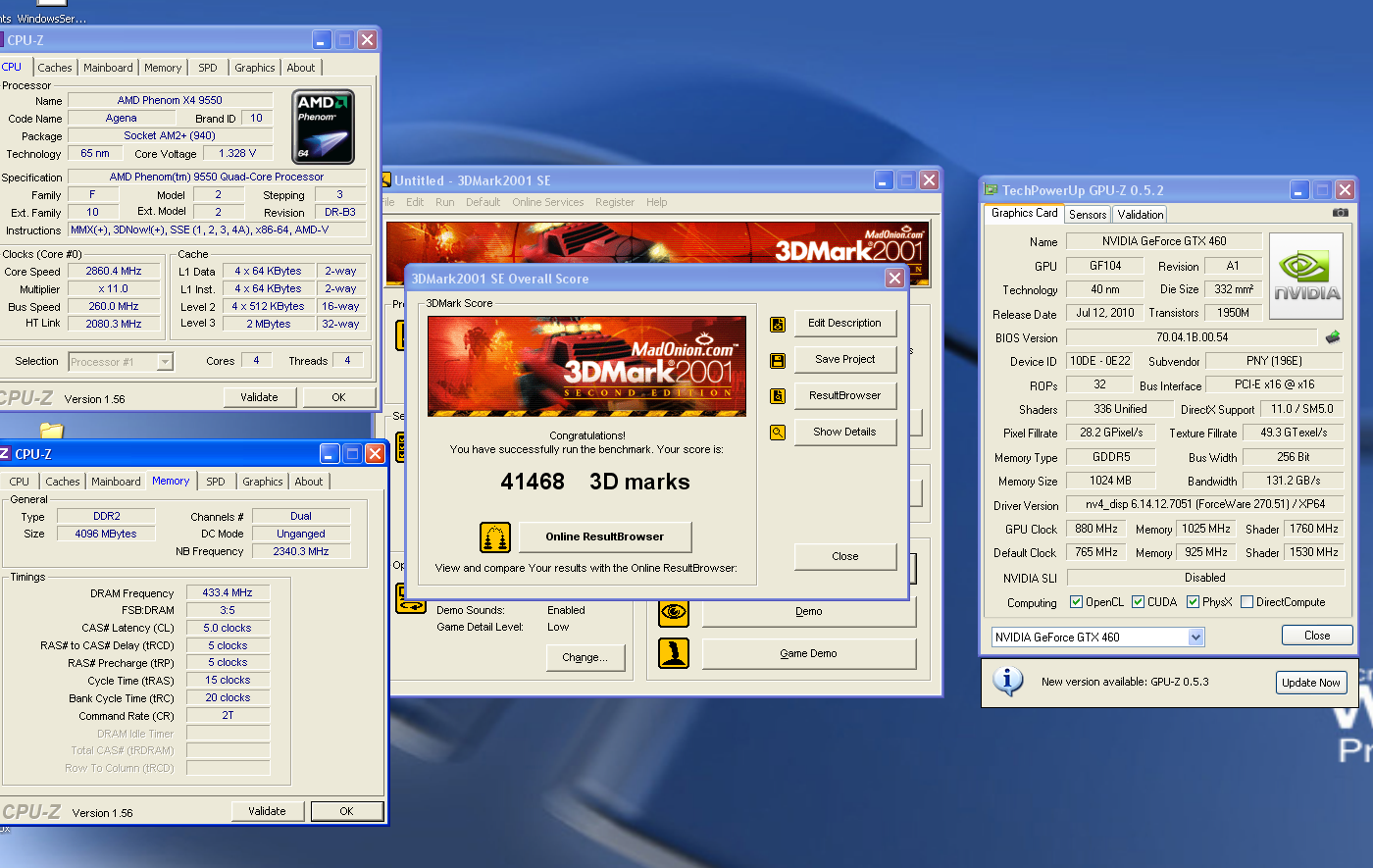Viewport: 1373px width, 868px height.
Task: Click Validate in the top CPU-Z window
Action: [259, 398]
